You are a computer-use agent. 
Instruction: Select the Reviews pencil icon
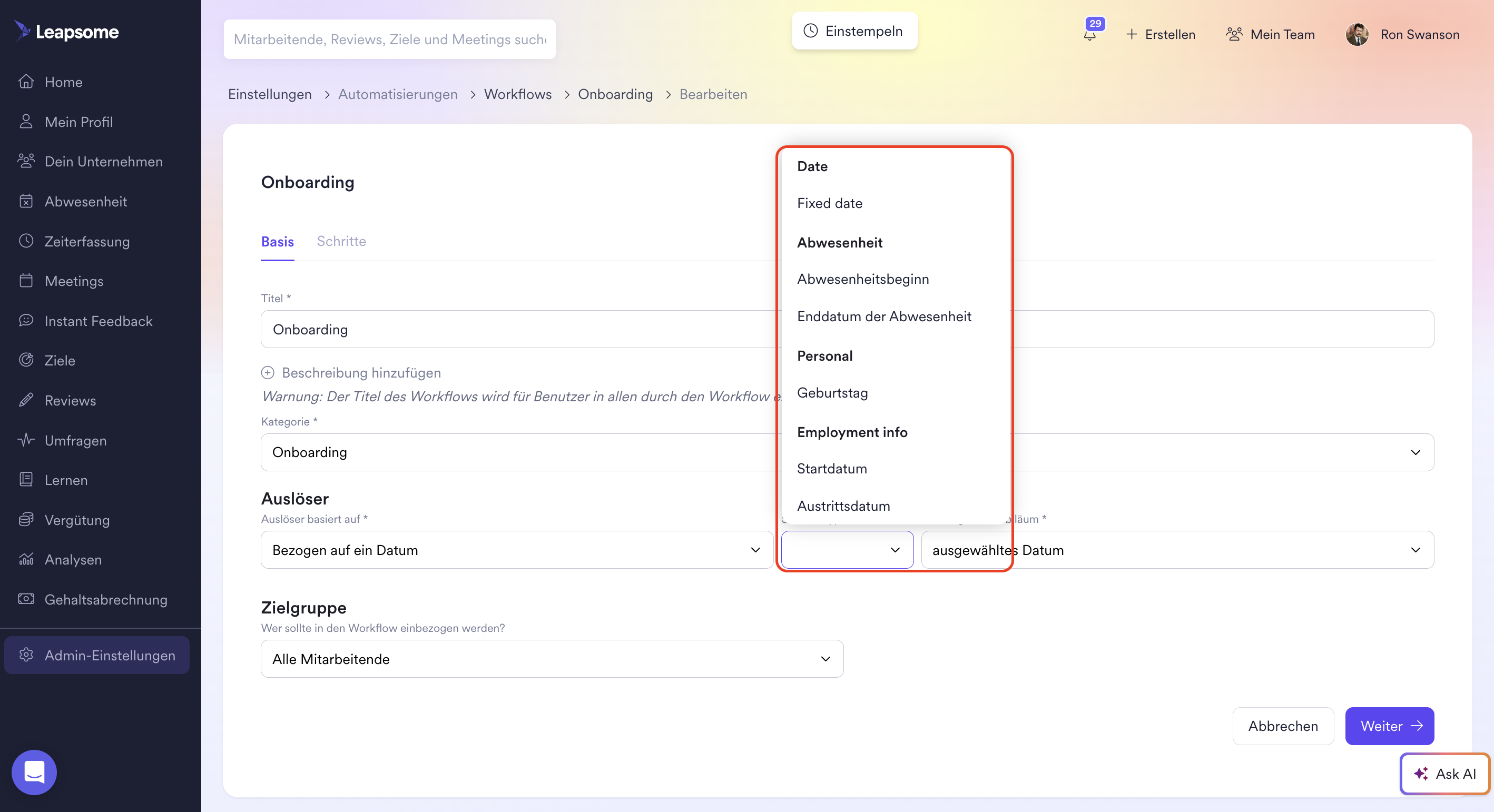click(x=26, y=400)
